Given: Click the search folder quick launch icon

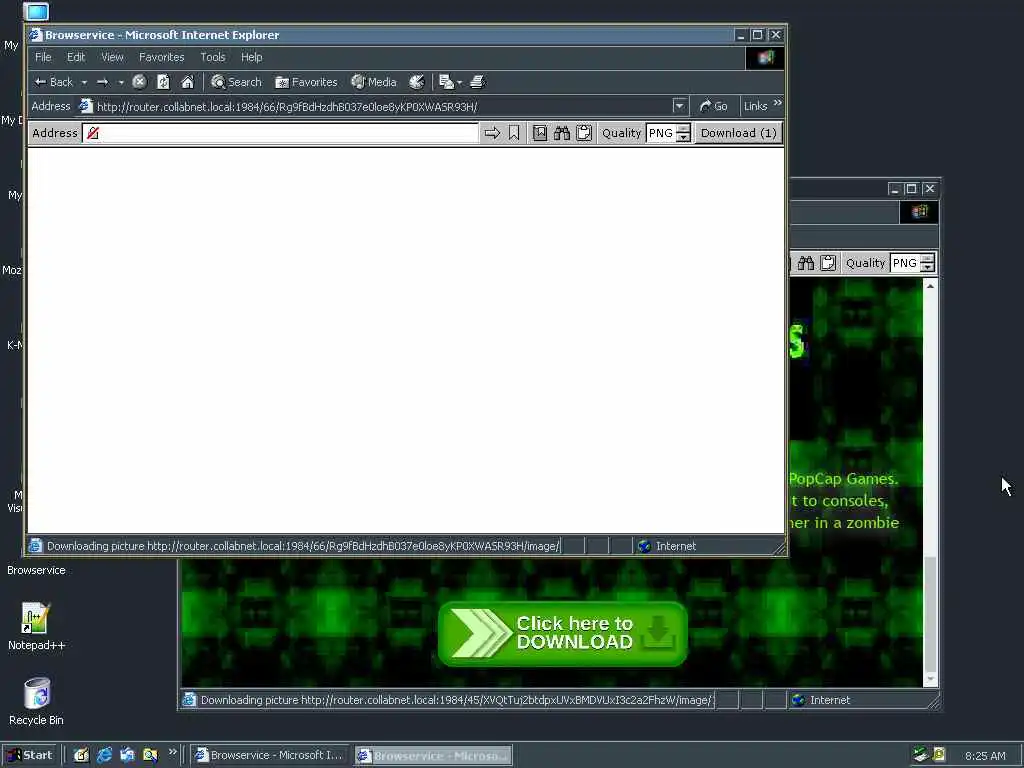Looking at the screenshot, I should [150, 755].
